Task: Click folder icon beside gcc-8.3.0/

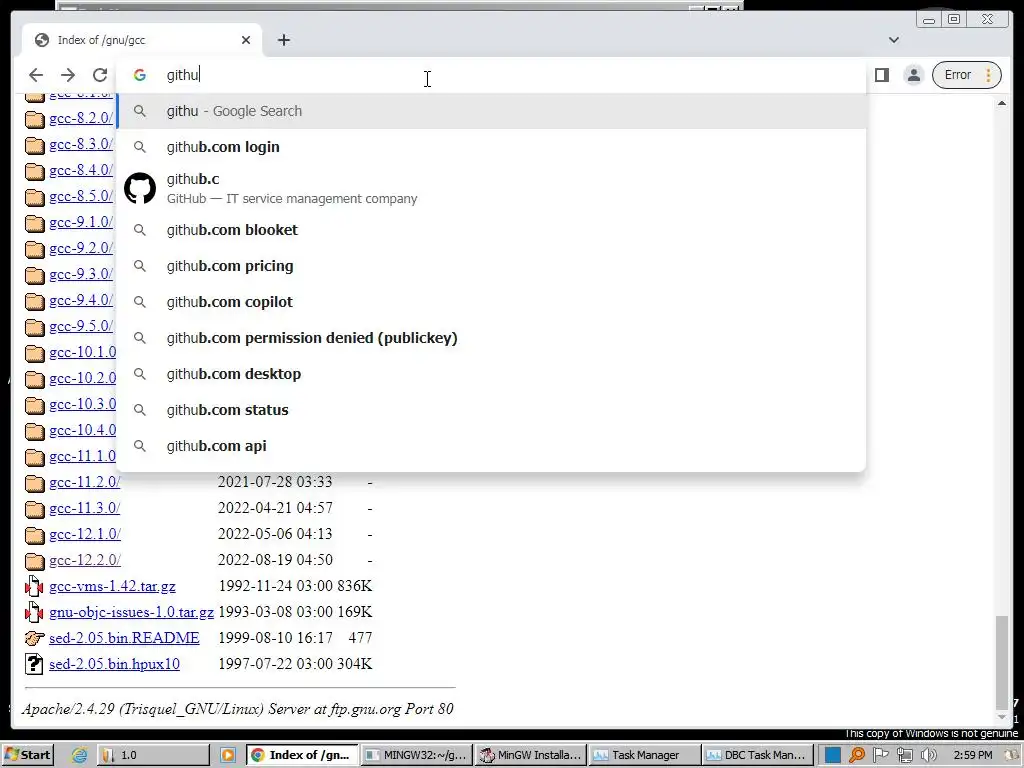Action: click(x=35, y=145)
